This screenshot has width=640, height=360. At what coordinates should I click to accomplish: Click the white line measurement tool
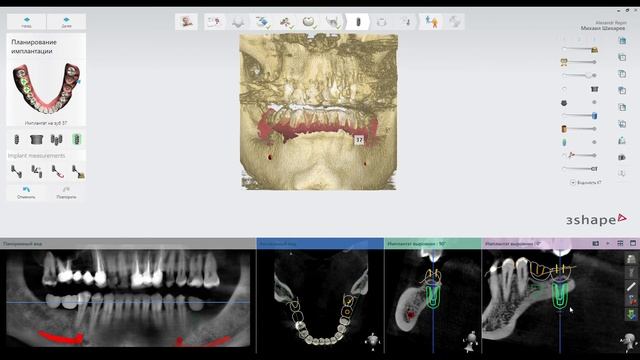(631, 287)
